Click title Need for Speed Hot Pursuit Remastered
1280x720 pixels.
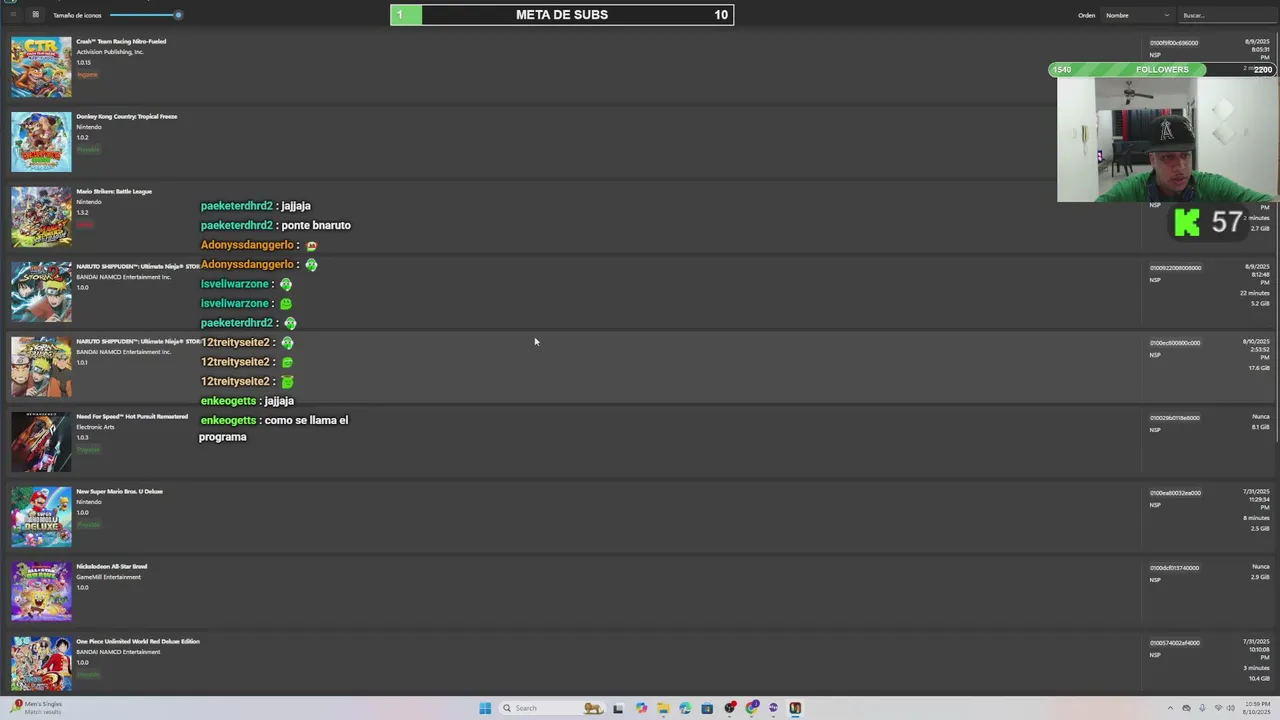tap(132, 416)
